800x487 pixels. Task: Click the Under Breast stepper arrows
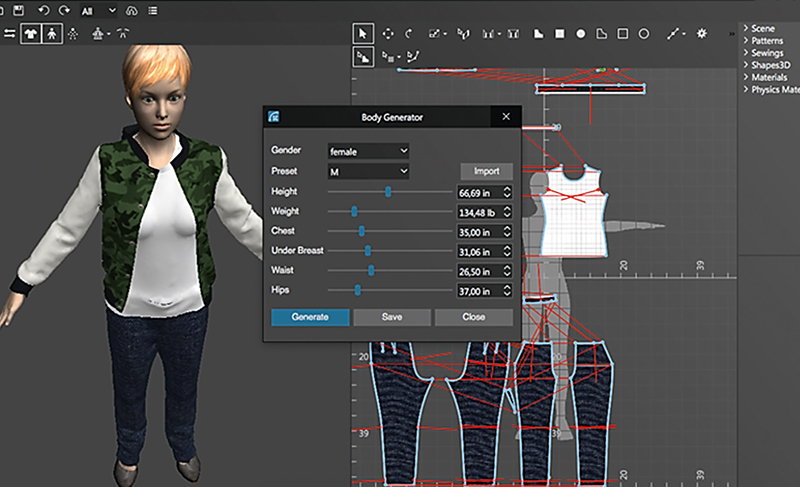click(507, 251)
